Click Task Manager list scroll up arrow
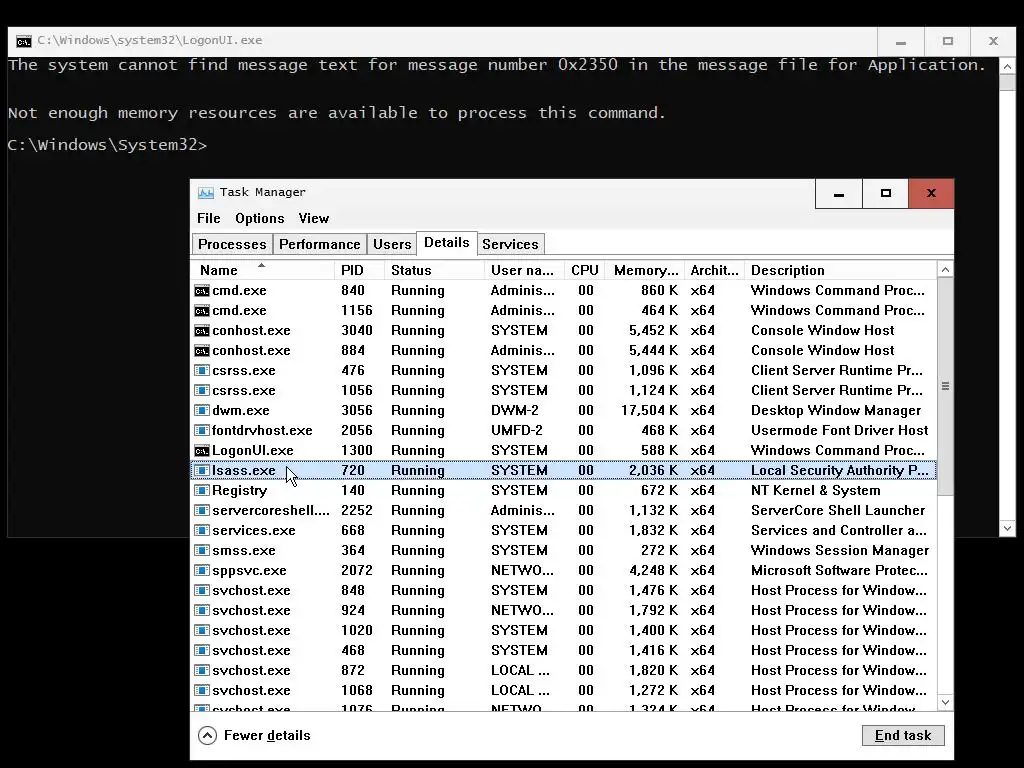This screenshot has height=768, width=1024. [x=945, y=270]
